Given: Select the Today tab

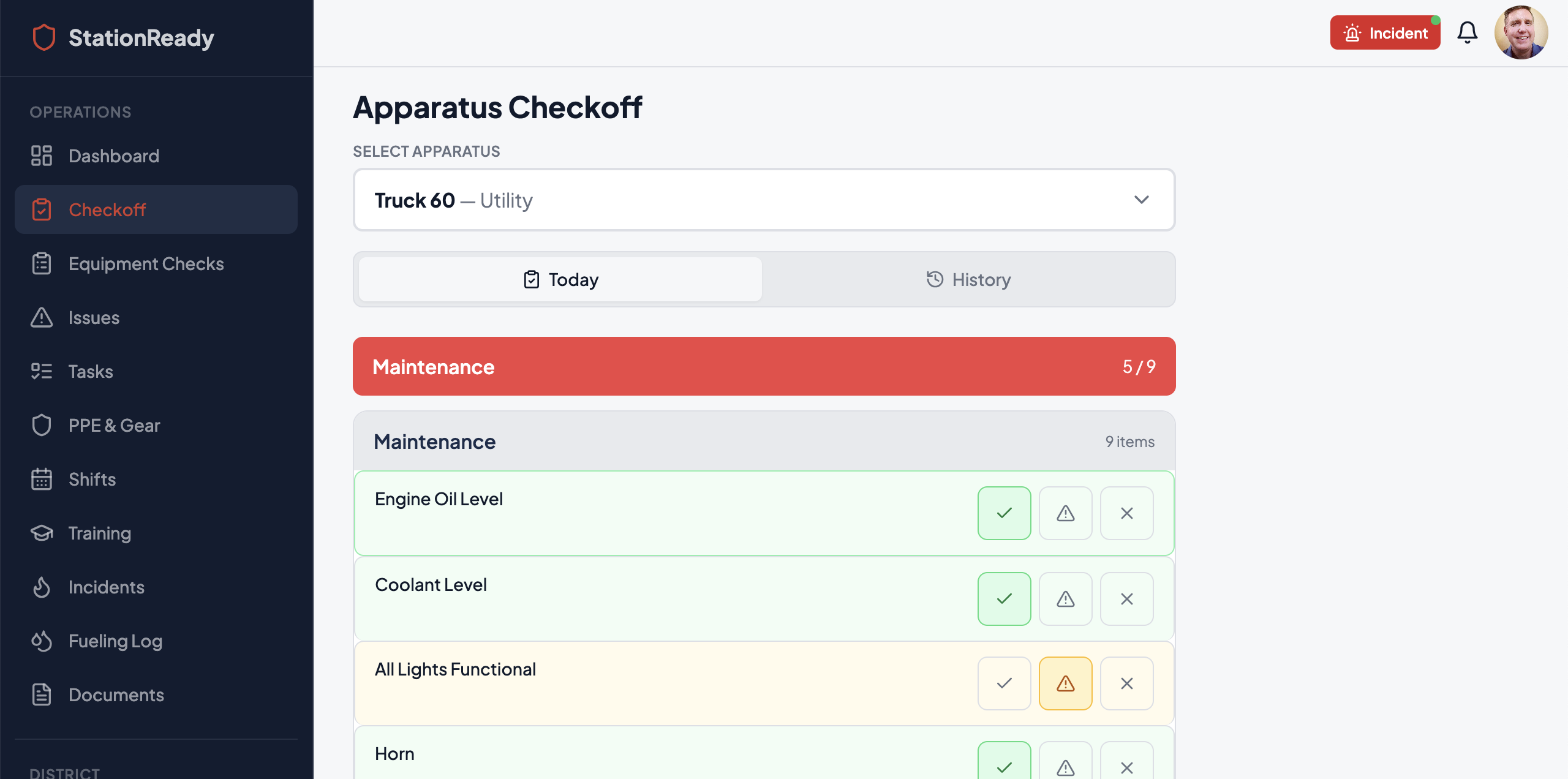Looking at the screenshot, I should coord(560,280).
